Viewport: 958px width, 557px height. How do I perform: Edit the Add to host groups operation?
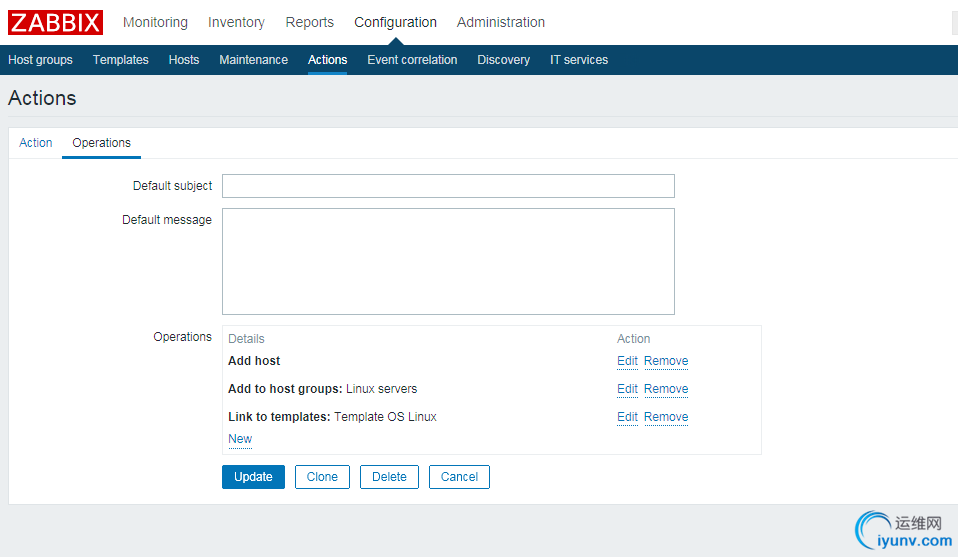(627, 389)
